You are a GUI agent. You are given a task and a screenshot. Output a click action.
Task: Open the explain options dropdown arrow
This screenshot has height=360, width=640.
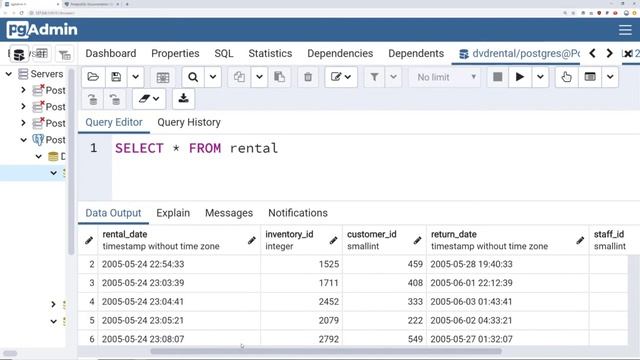click(610, 77)
